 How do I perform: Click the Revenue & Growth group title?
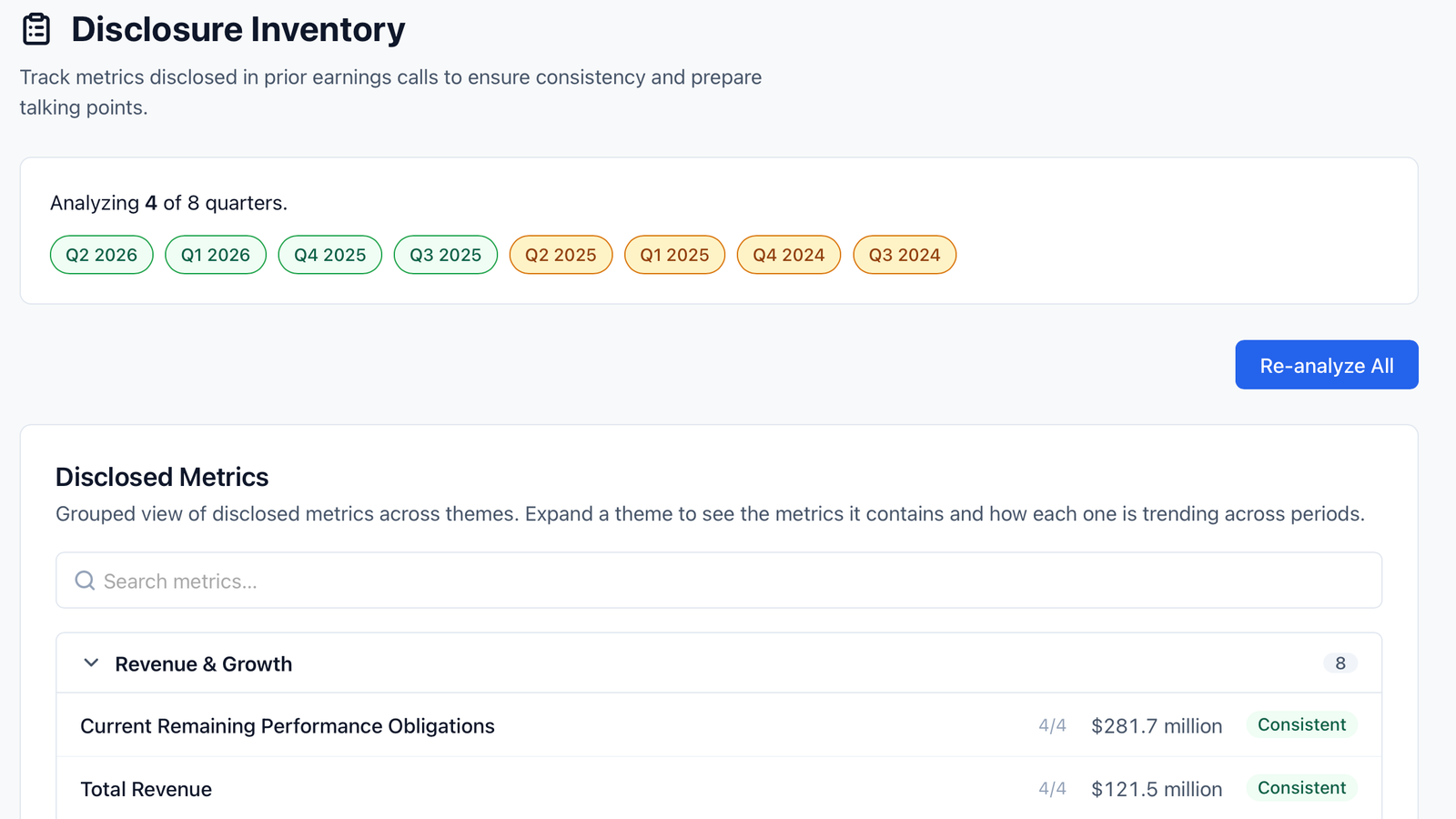[204, 664]
